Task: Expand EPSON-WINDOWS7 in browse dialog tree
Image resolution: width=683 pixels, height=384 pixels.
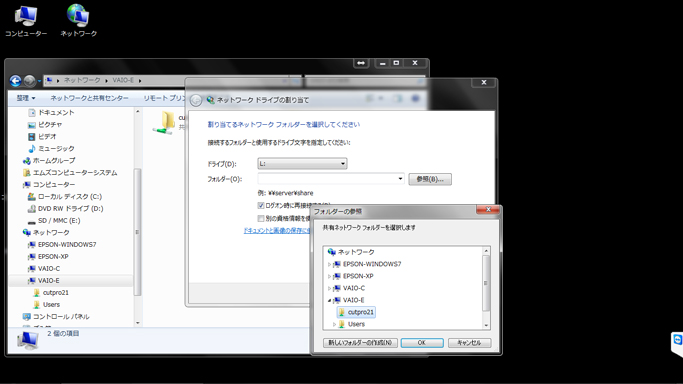Action: click(x=329, y=264)
